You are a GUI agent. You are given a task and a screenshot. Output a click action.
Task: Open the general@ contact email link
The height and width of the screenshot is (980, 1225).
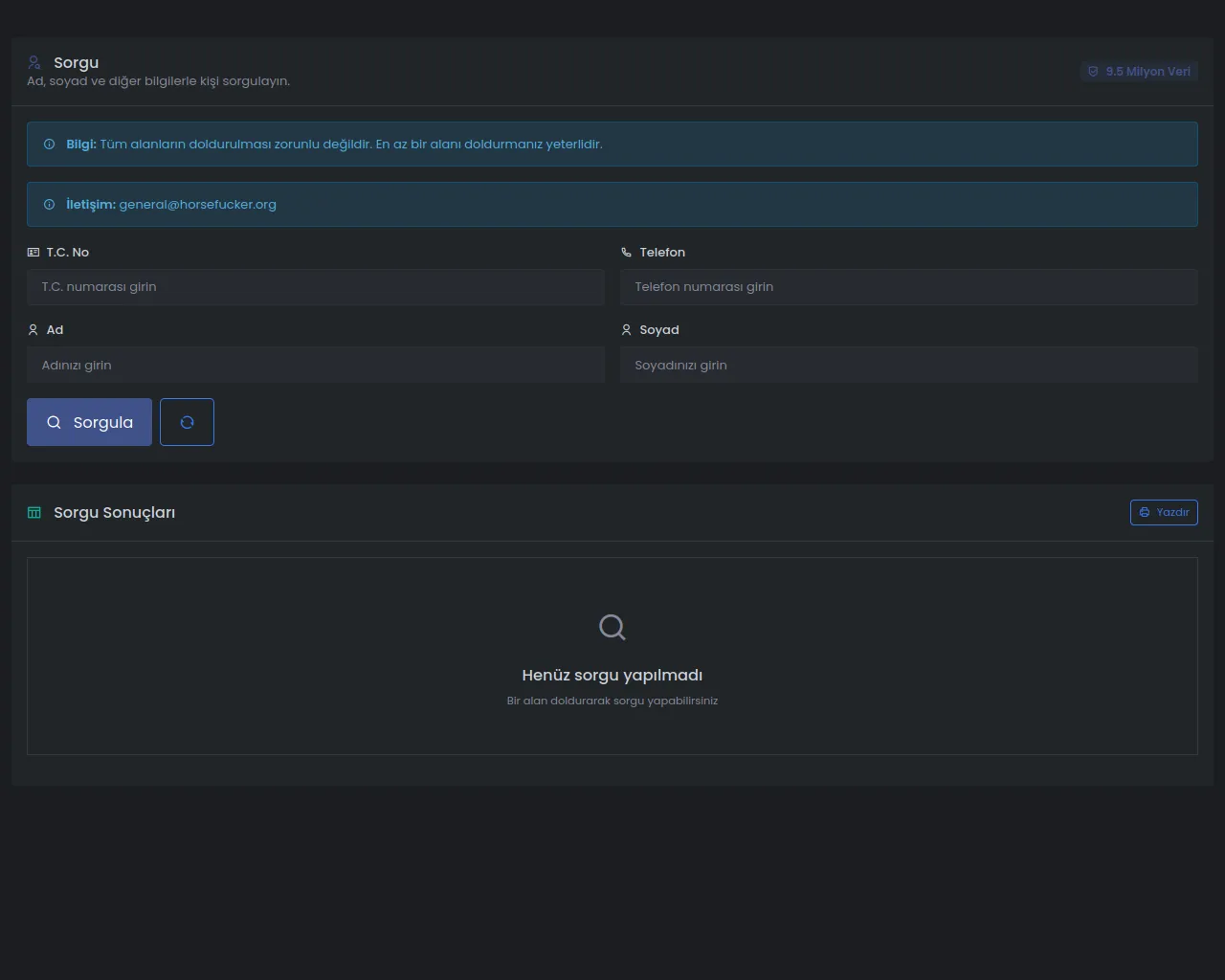(x=197, y=205)
